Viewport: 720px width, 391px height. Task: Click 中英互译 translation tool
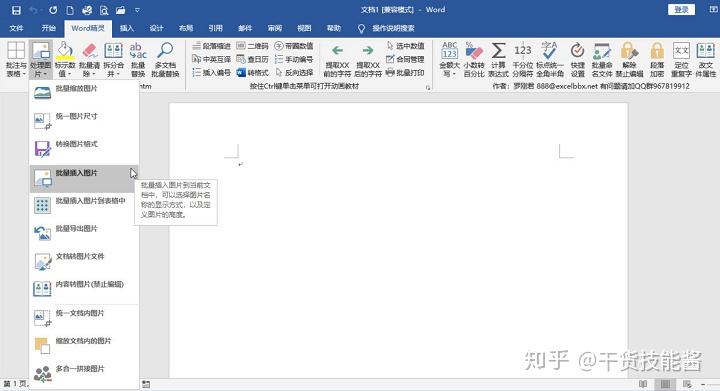point(211,59)
